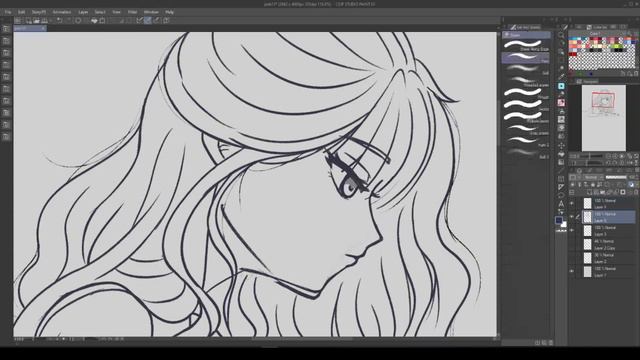Select the first brush 'Wet Edge' preset
Viewport: 640px width, 360px height.
526,45
